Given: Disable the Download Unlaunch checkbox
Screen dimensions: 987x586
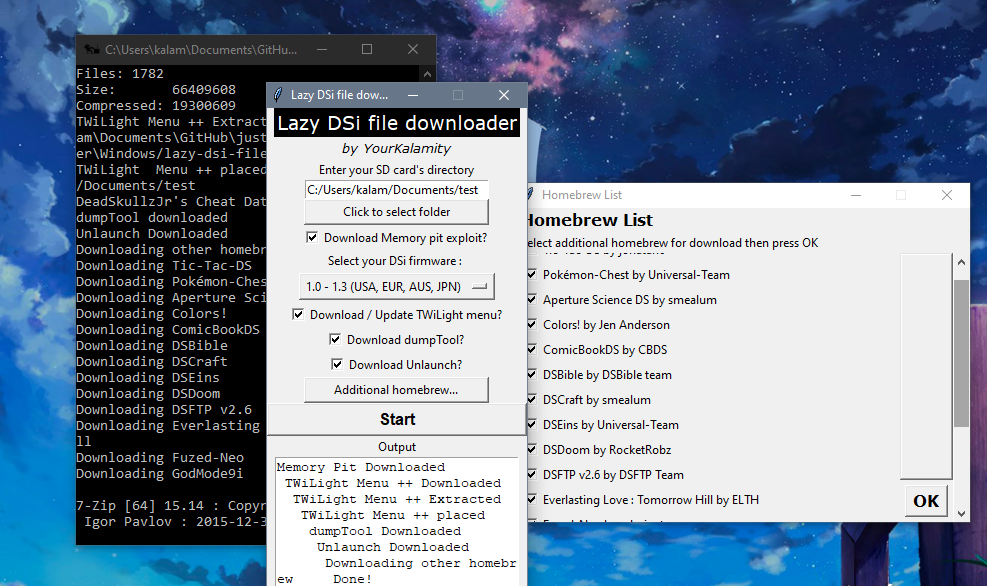Looking at the screenshot, I should click(x=338, y=365).
